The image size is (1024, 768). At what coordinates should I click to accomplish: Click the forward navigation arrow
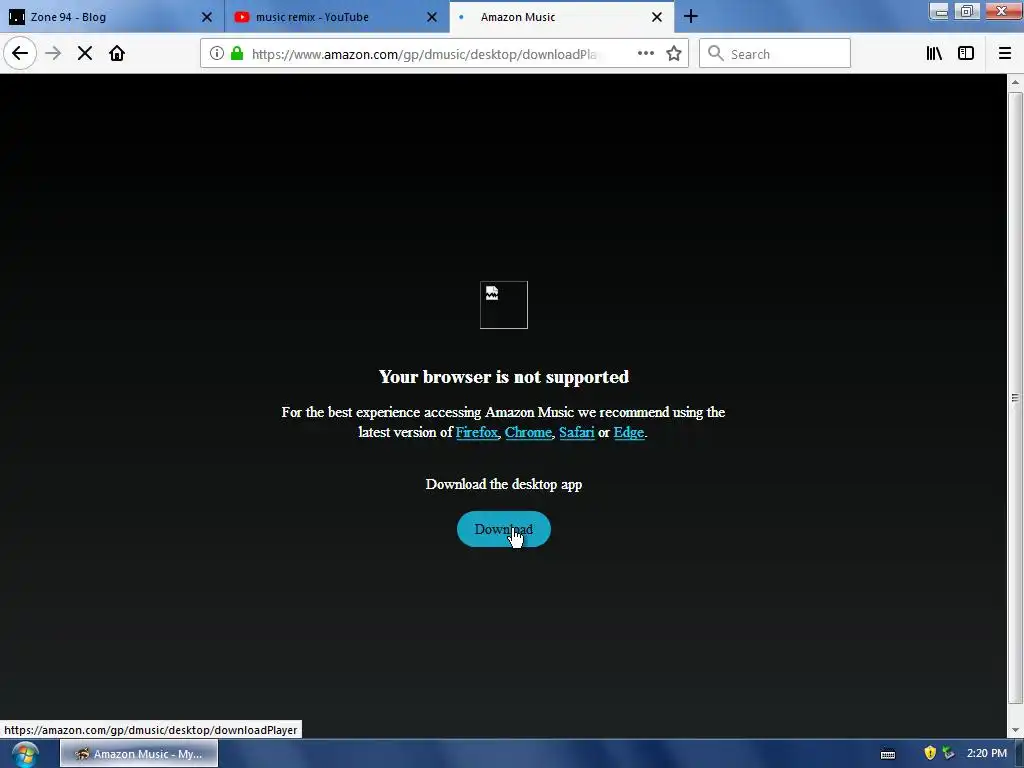click(53, 54)
